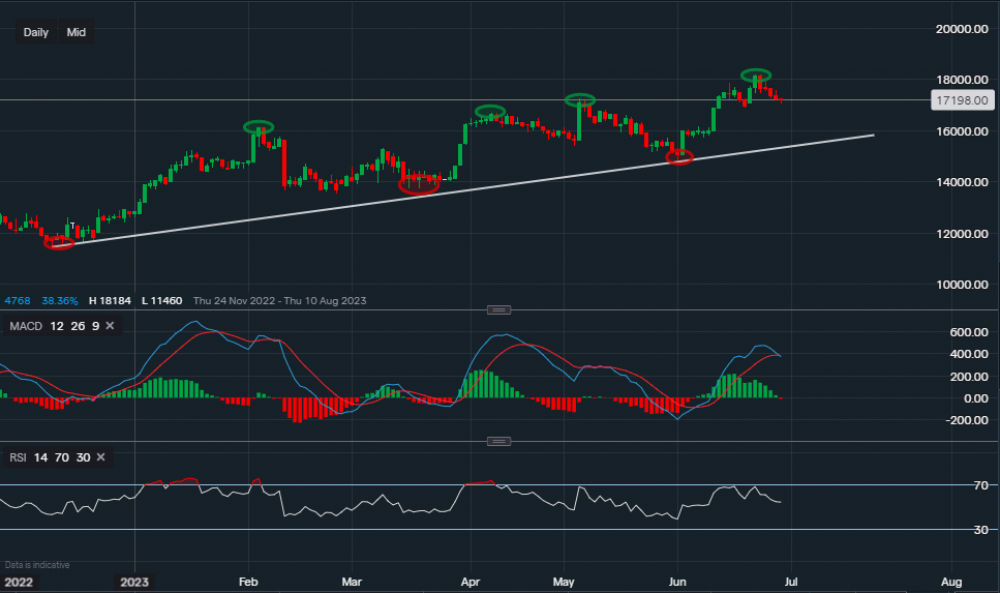Open the Daily timeframe selector

pyautogui.click(x=36, y=32)
